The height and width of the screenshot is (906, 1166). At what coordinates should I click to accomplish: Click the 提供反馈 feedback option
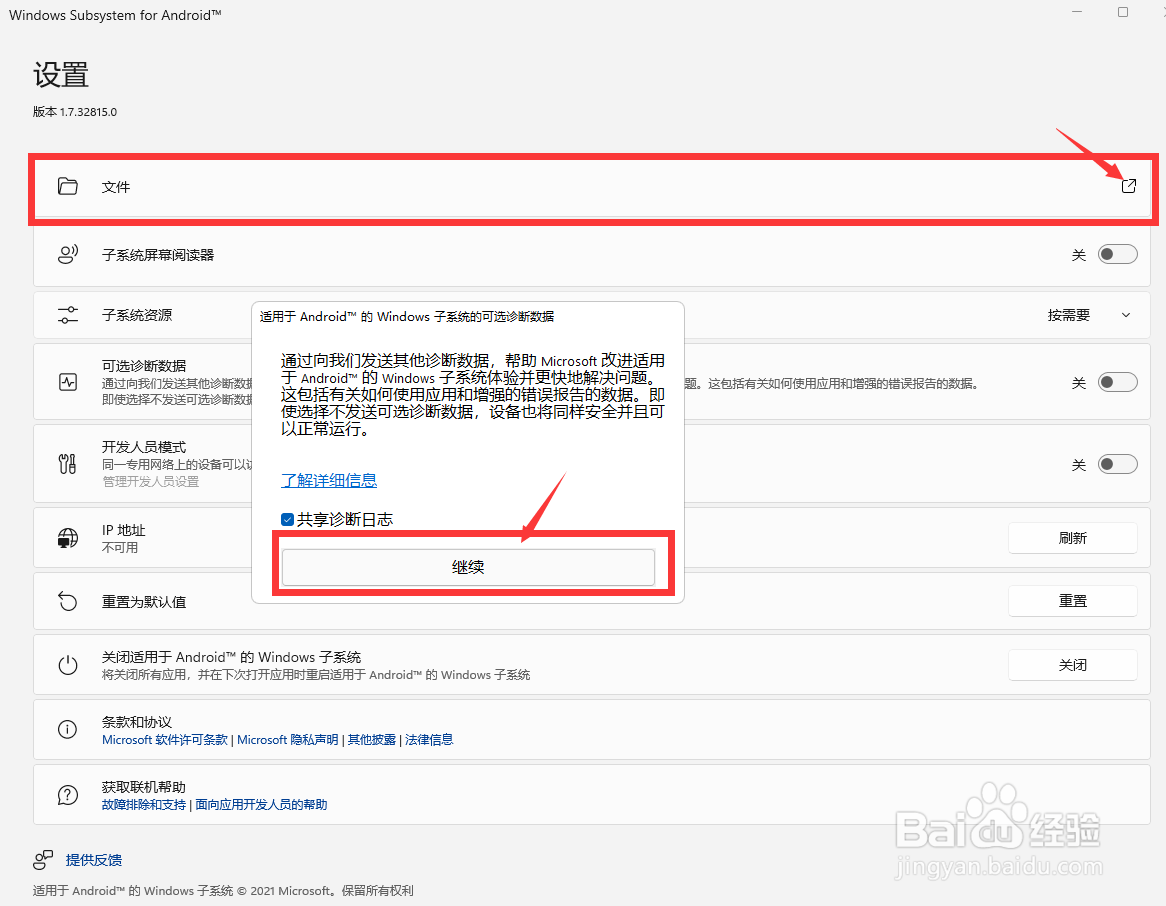[x=94, y=859]
